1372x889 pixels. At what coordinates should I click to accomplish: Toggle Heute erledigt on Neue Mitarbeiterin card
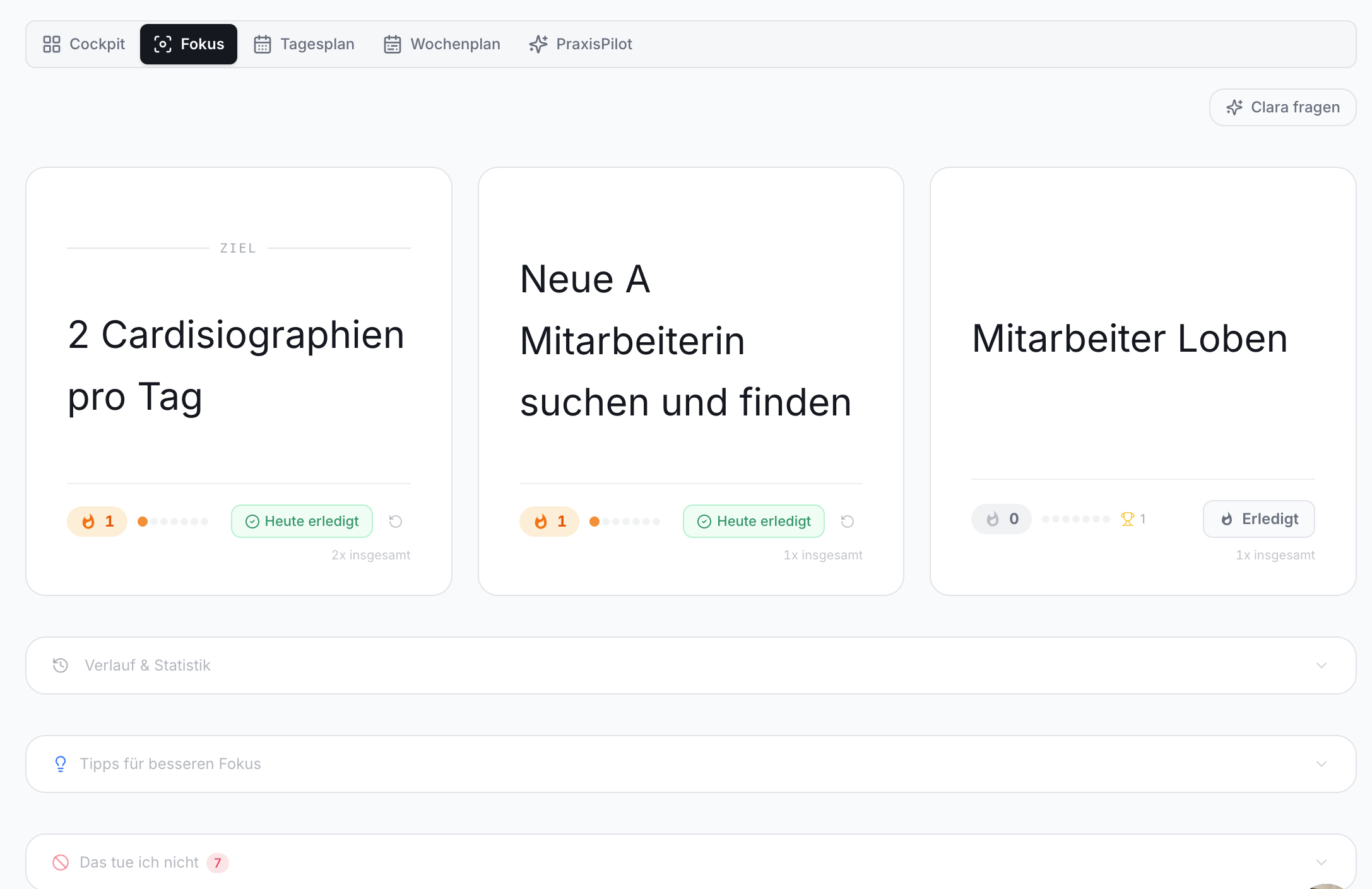click(754, 522)
